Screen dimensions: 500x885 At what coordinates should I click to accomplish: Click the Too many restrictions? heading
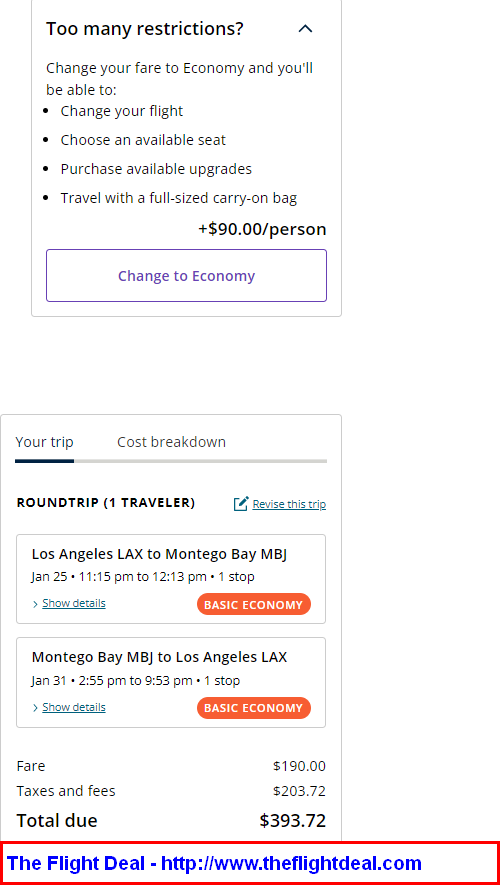pyautogui.click(x=144, y=28)
